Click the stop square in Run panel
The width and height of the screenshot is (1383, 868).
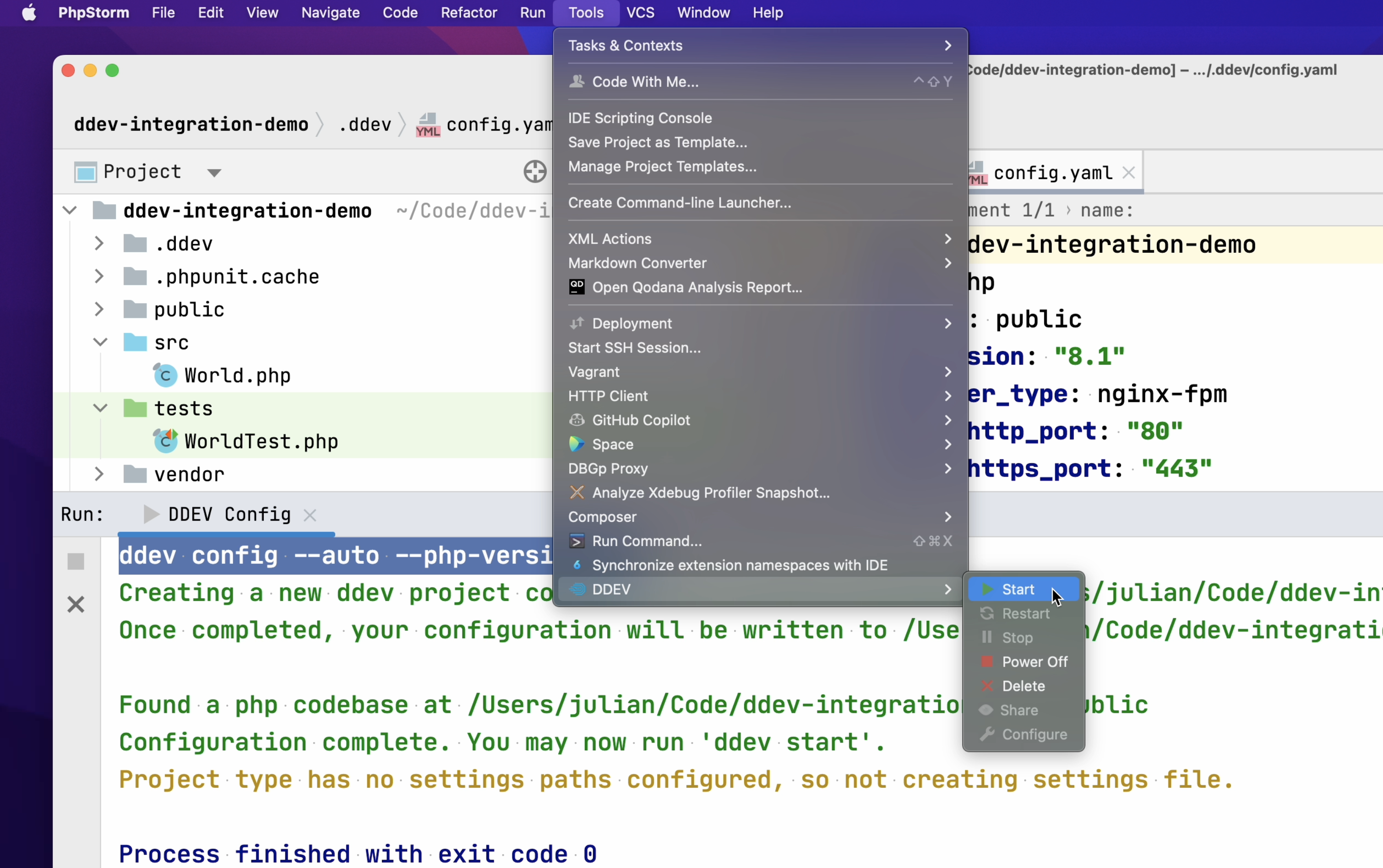click(76, 561)
